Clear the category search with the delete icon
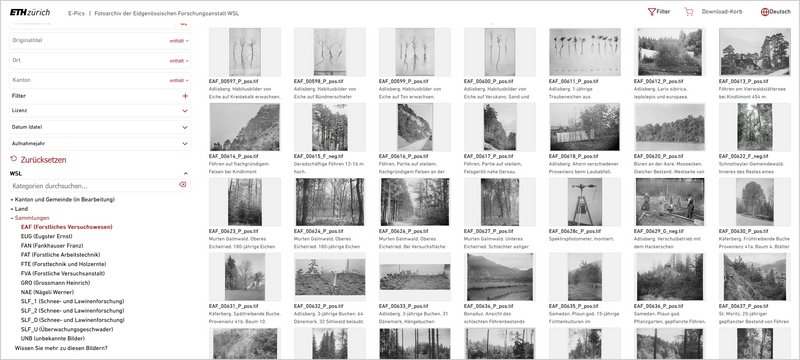 click(x=183, y=185)
